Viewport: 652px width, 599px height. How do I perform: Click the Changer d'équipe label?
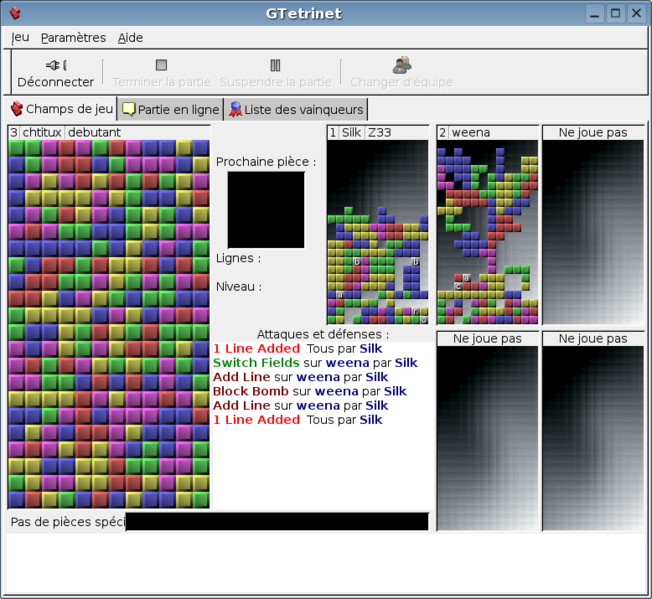click(x=402, y=82)
